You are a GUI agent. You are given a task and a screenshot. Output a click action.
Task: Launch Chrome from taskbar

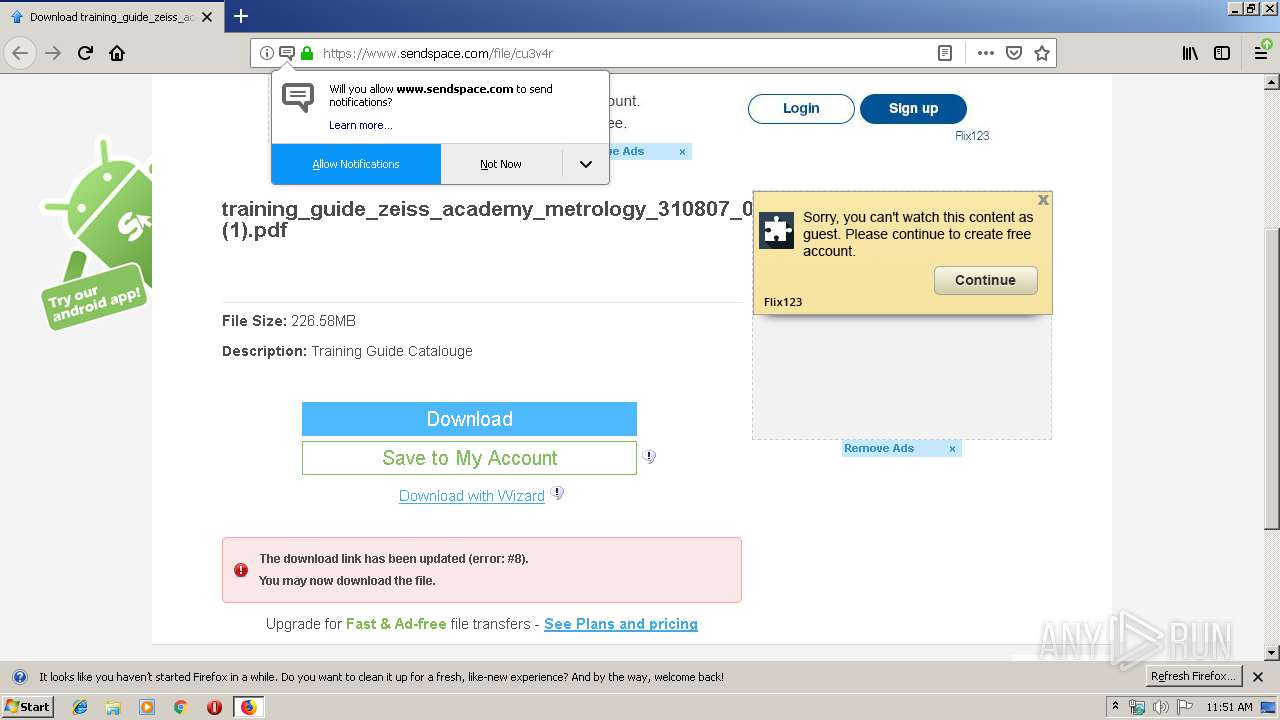coord(180,707)
